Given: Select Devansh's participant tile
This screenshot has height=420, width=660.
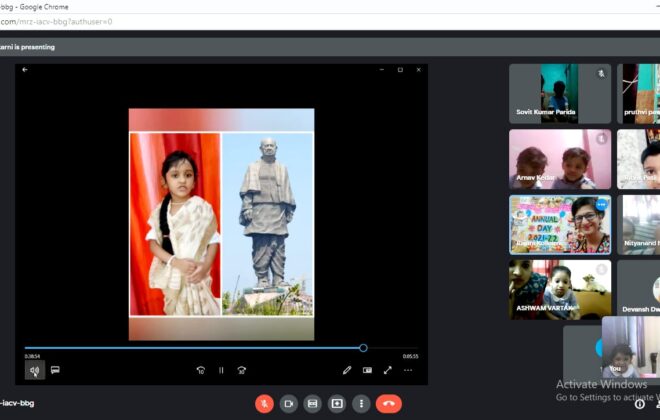Looking at the screenshot, I should [x=639, y=290].
